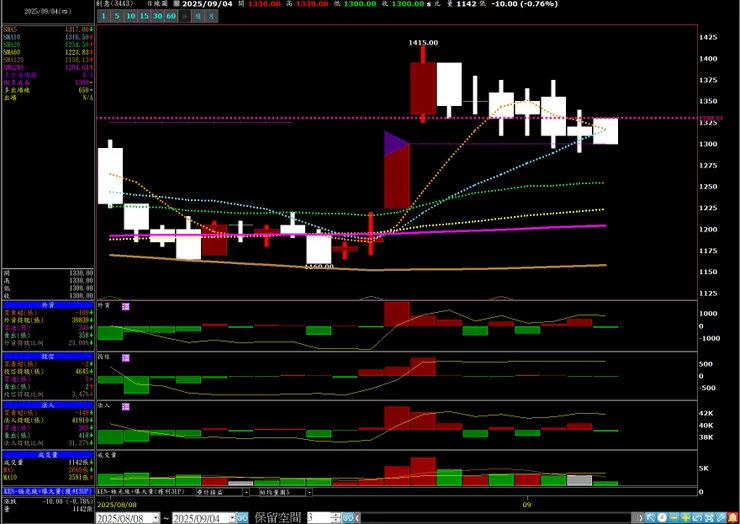
Task: Click the 09 month marker on time axis
Action: [527, 504]
